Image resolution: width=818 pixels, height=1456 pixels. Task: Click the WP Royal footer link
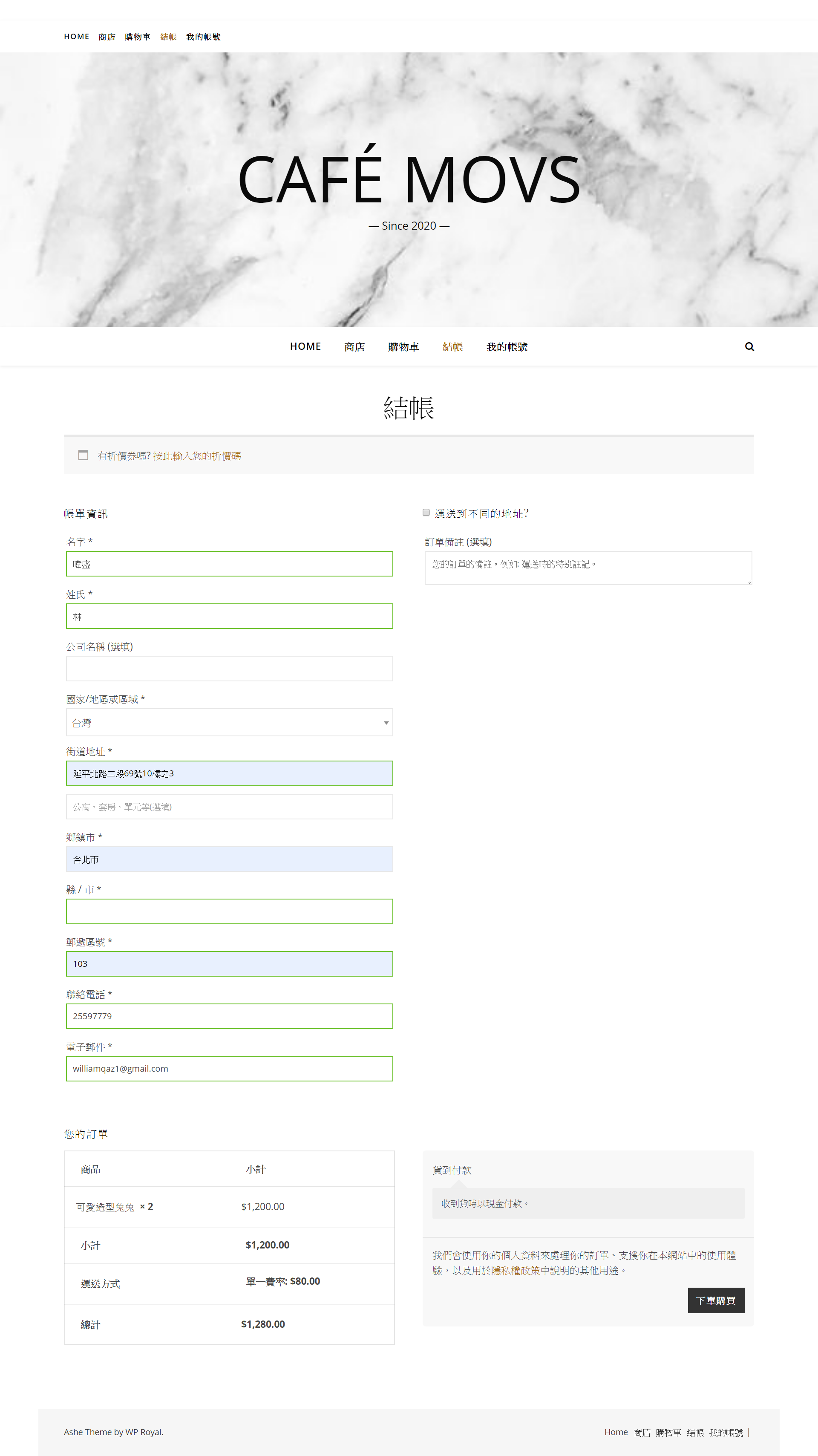[144, 1432]
